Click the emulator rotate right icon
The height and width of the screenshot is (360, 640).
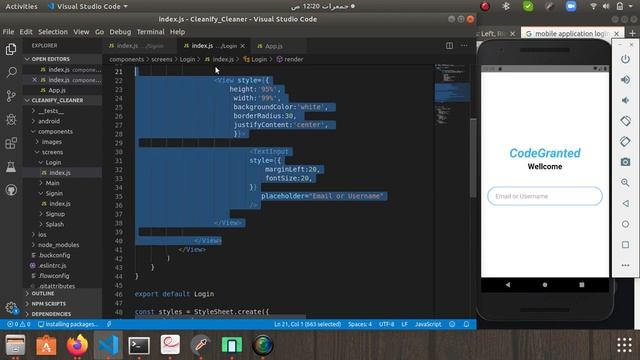[x=625, y=142]
